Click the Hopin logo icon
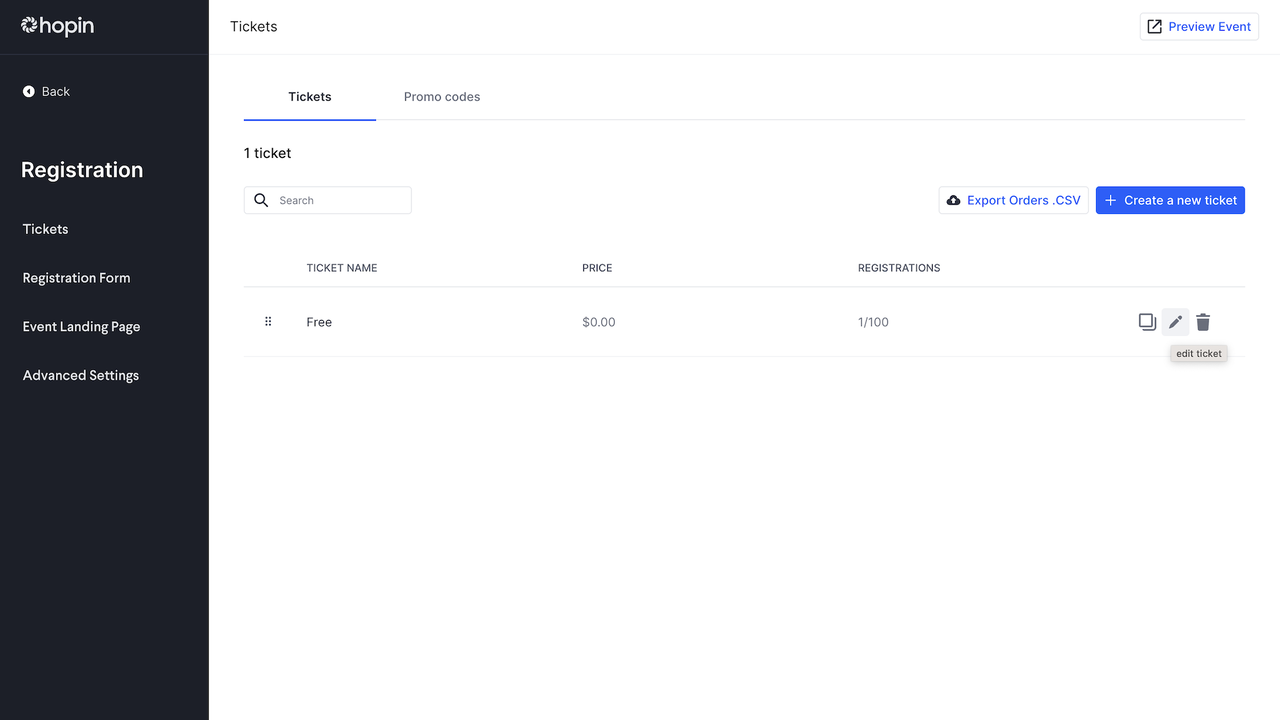This screenshot has width=1280, height=720. click(29, 26)
